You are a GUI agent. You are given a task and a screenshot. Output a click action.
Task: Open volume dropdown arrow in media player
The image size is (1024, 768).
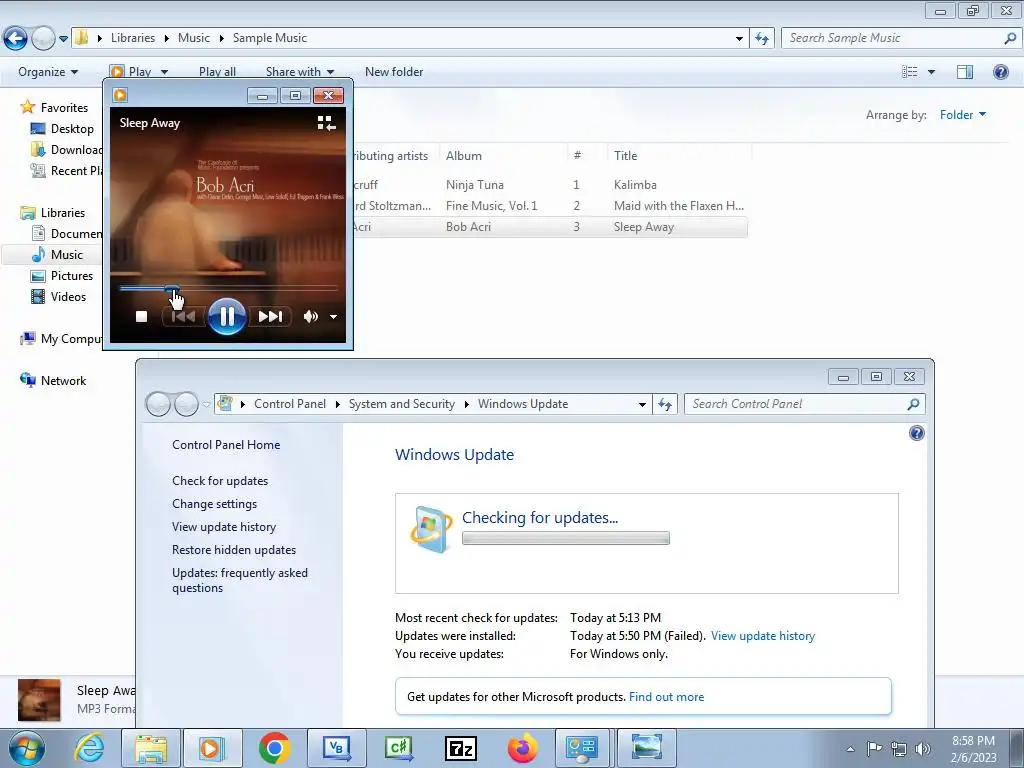[x=333, y=317]
